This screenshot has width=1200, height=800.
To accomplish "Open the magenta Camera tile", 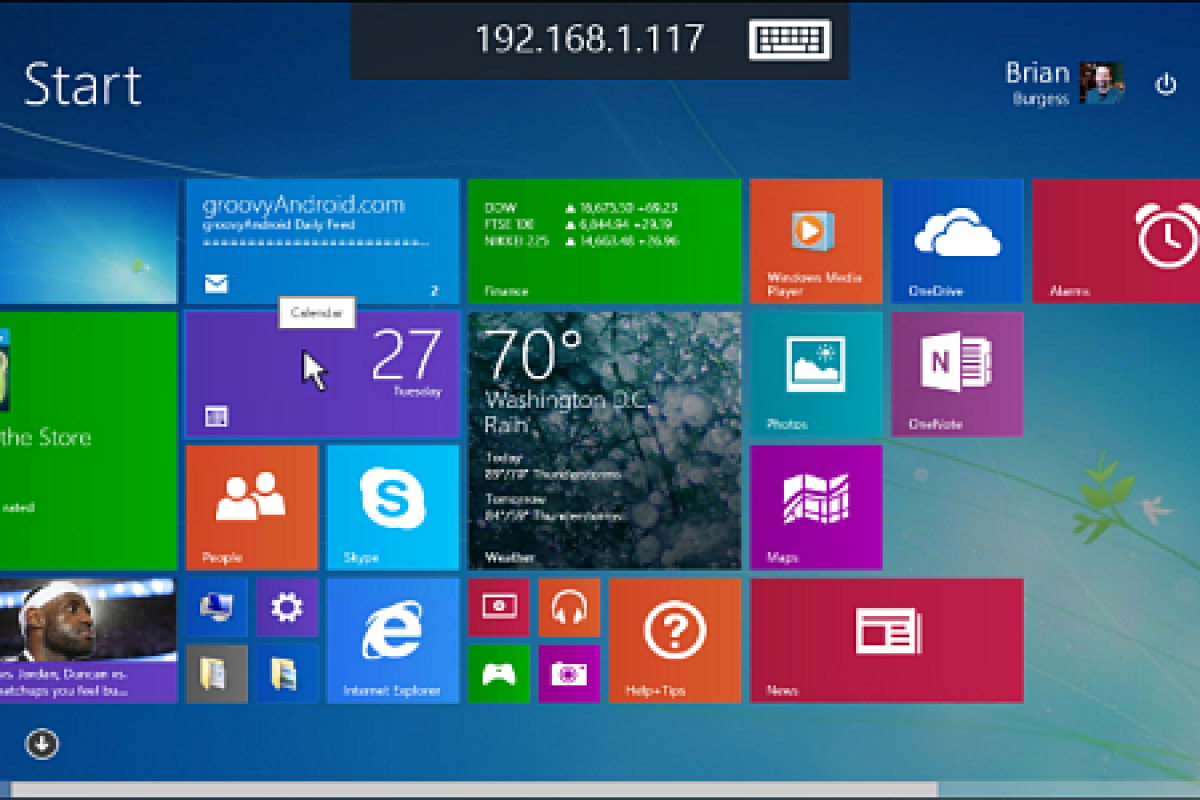I will pyautogui.click(x=569, y=674).
